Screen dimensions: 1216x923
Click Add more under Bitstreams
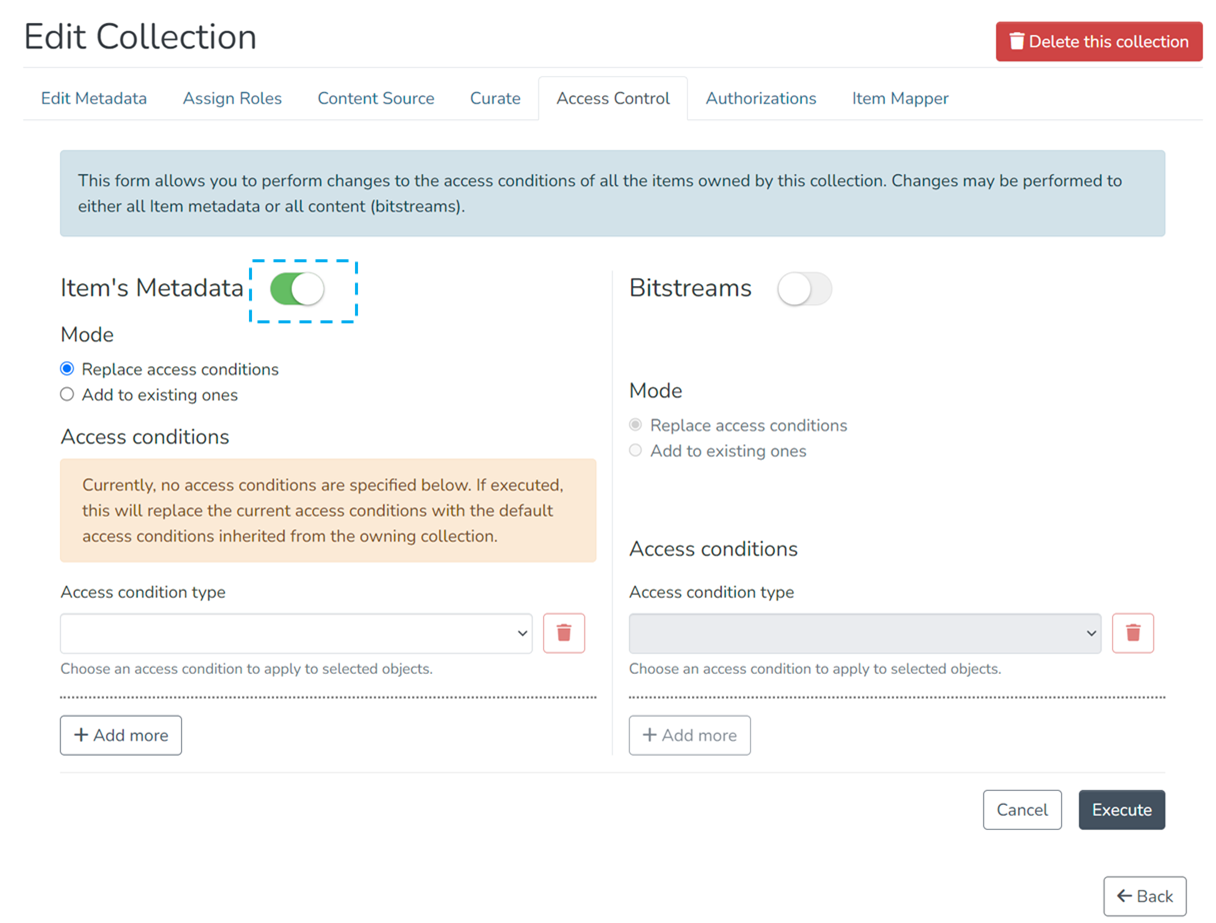pos(689,735)
